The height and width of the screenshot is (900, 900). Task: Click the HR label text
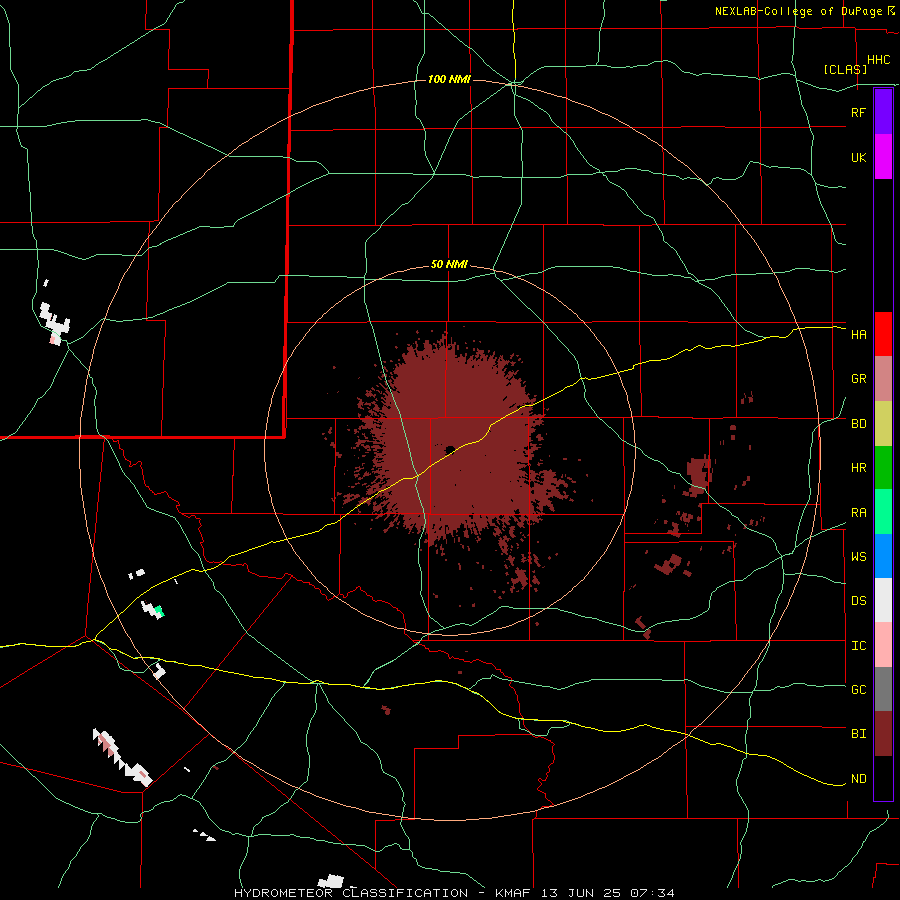click(858, 468)
